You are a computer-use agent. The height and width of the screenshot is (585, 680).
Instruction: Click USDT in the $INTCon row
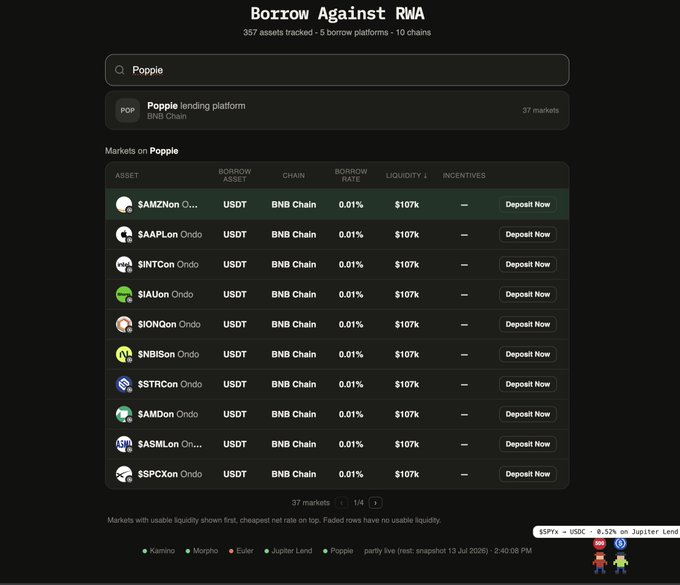click(x=235, y=264)
